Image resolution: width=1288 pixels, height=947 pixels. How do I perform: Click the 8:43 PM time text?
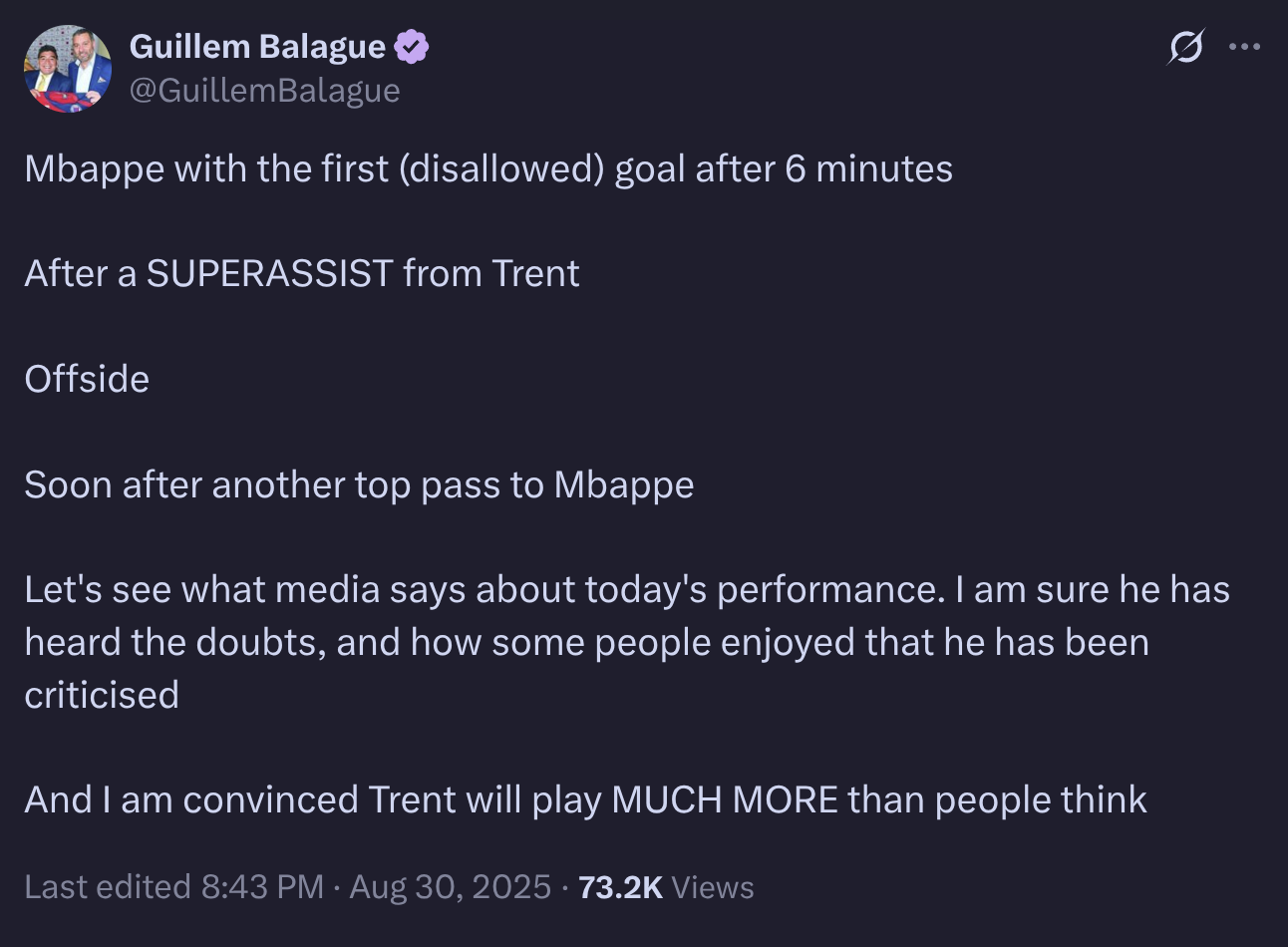click(262, 886)
